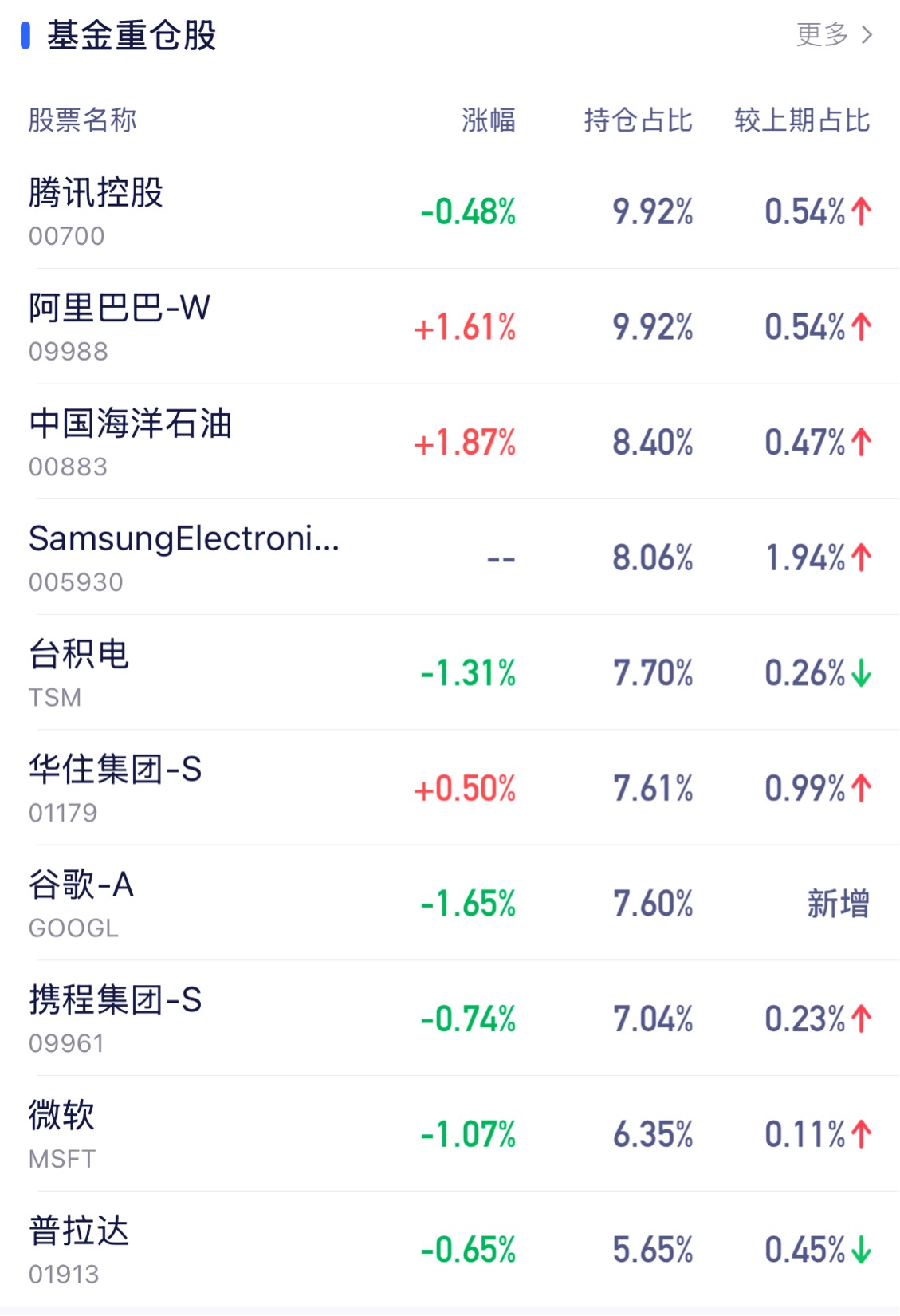Open the 谷歌-A stock entry
This screenshot has width=900, height=1316.
(x=81, y=885)
